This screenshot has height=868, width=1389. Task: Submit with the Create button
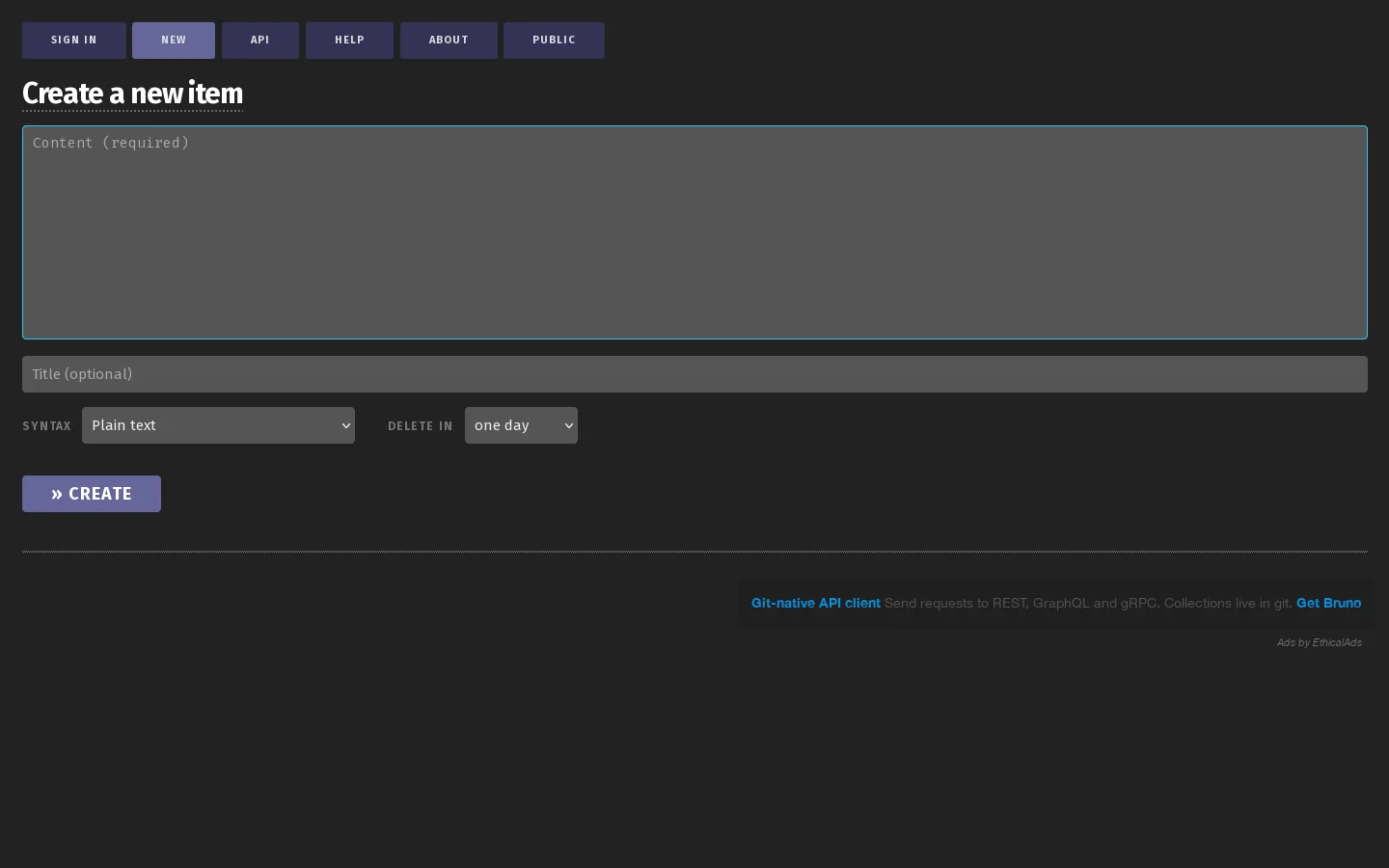tap(92, 494)
